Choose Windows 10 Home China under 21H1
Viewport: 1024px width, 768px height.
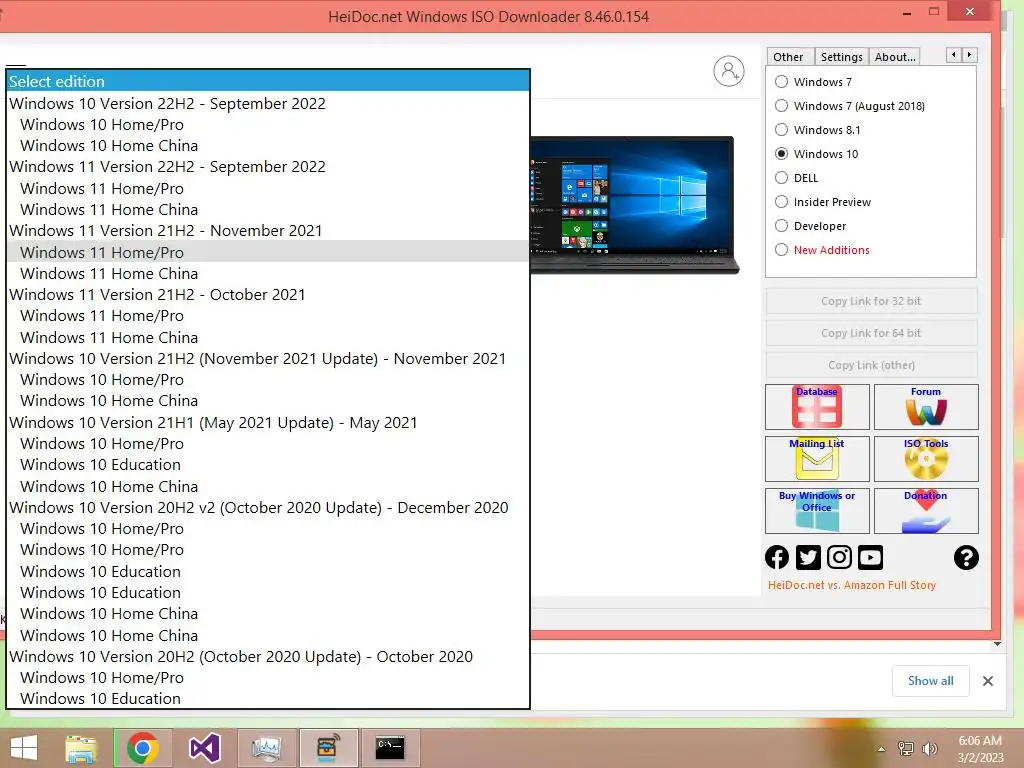point(268,486)
